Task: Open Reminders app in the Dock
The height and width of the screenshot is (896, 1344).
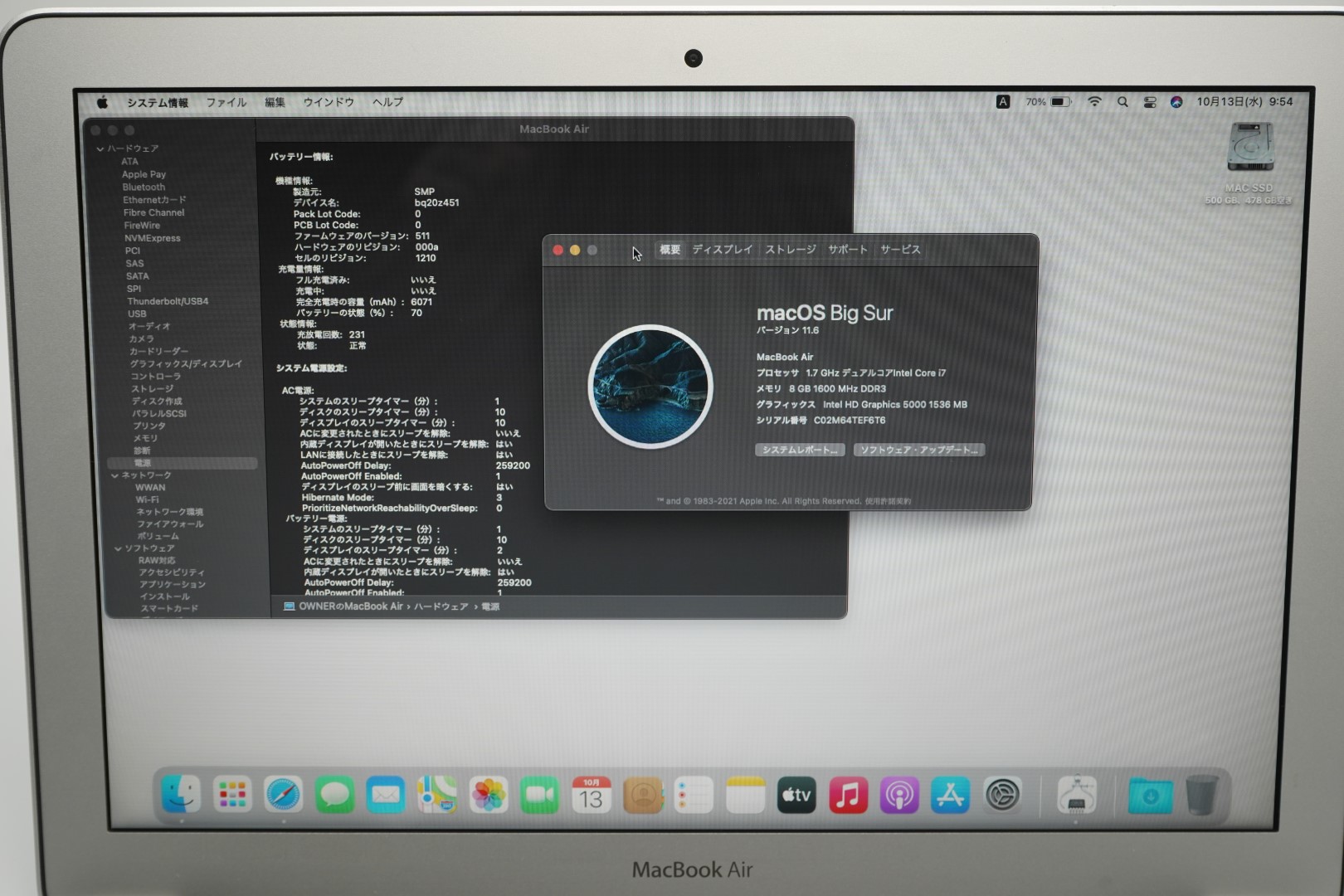Action: (694, 795)
